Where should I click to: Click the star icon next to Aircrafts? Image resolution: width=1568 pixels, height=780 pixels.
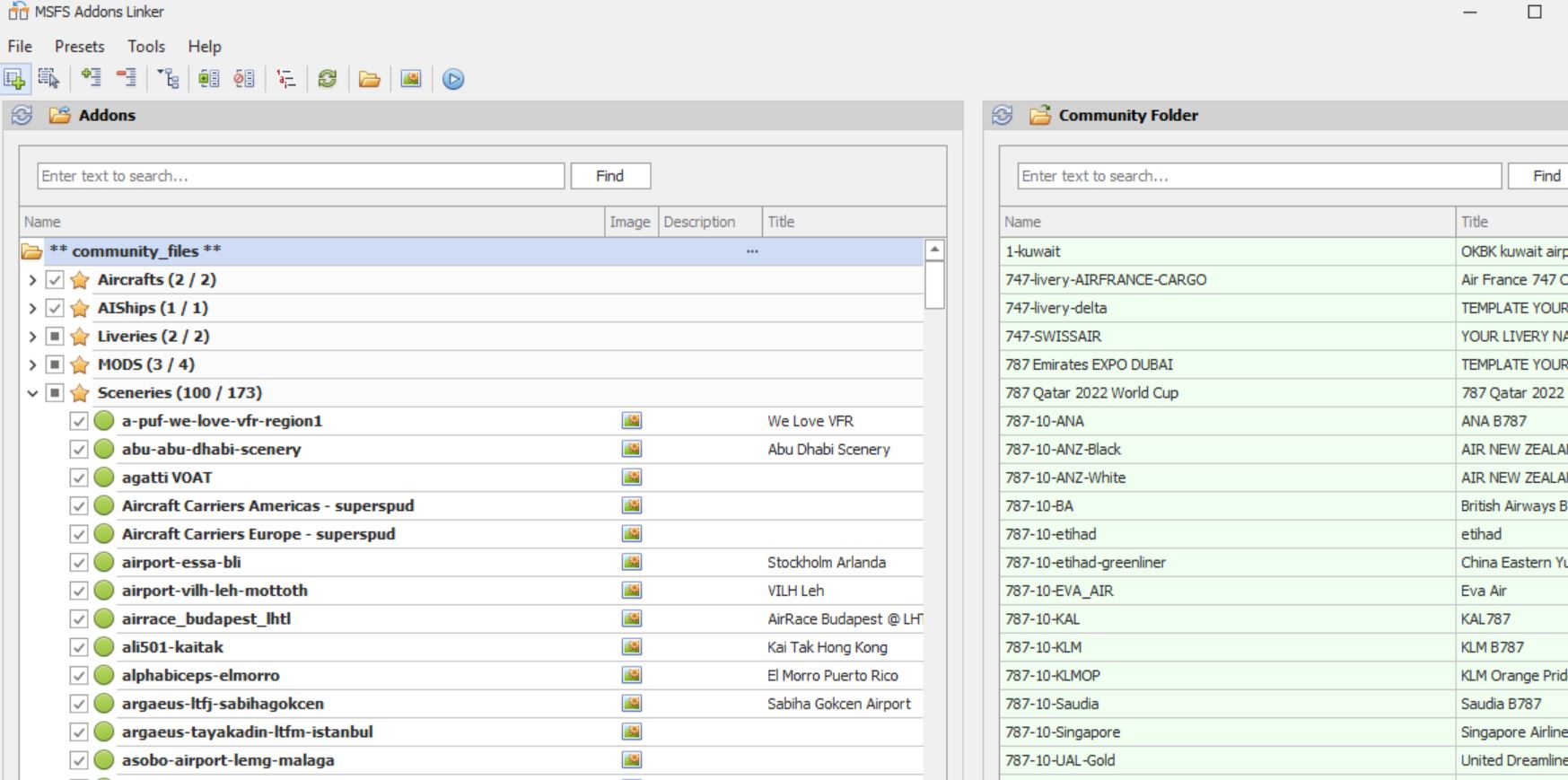[x=80, y=280]
